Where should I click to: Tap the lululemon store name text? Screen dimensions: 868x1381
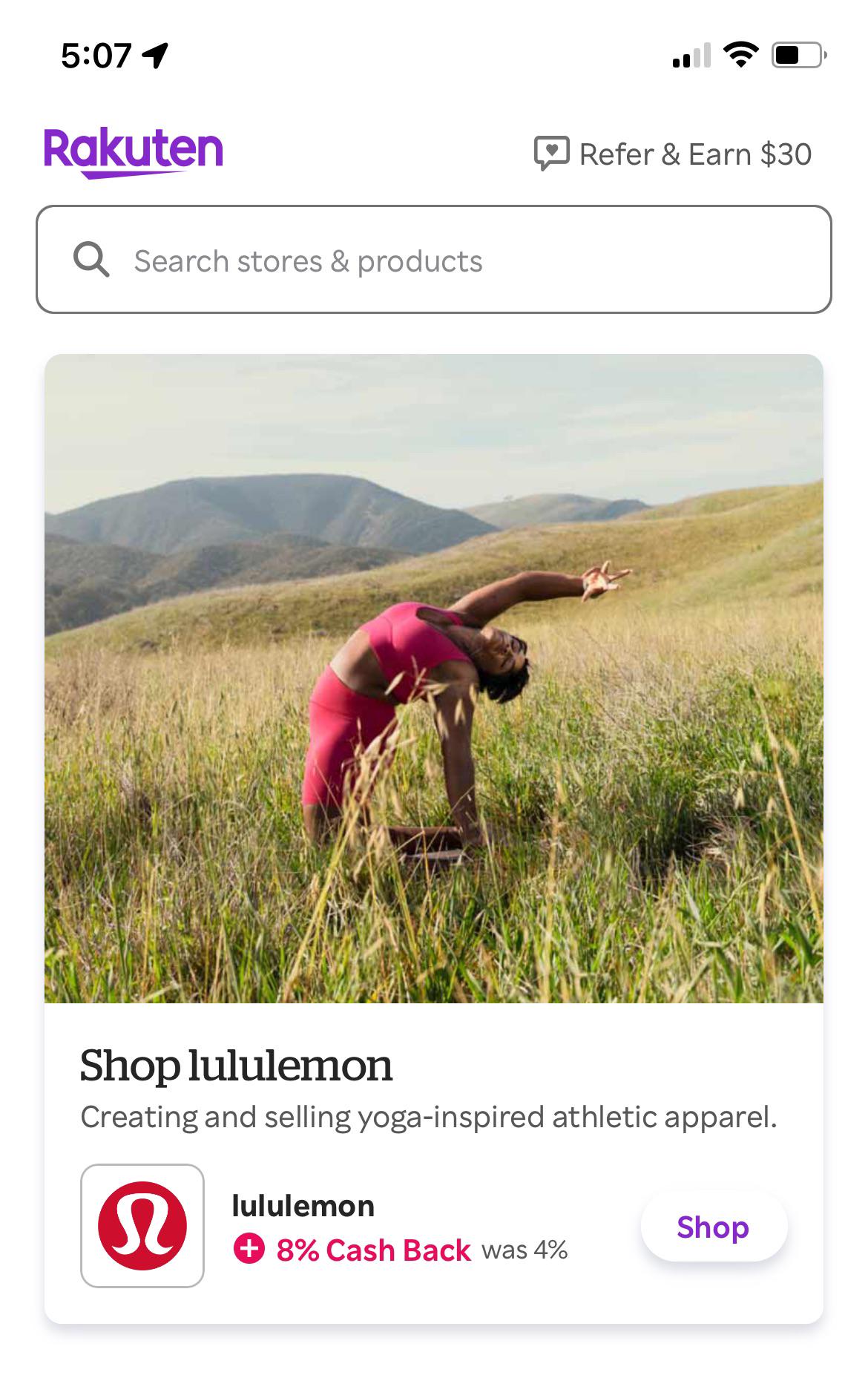click(303, 1206)
